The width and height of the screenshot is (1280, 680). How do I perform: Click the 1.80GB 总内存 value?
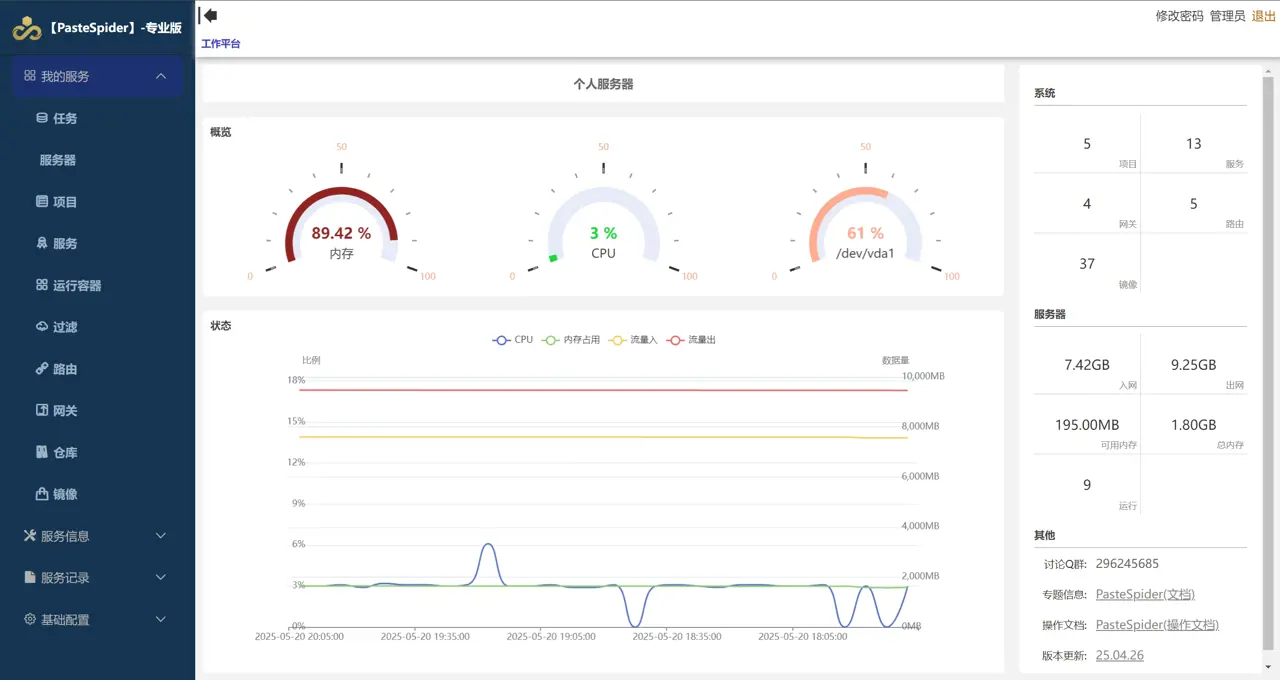click(1194, 425)
